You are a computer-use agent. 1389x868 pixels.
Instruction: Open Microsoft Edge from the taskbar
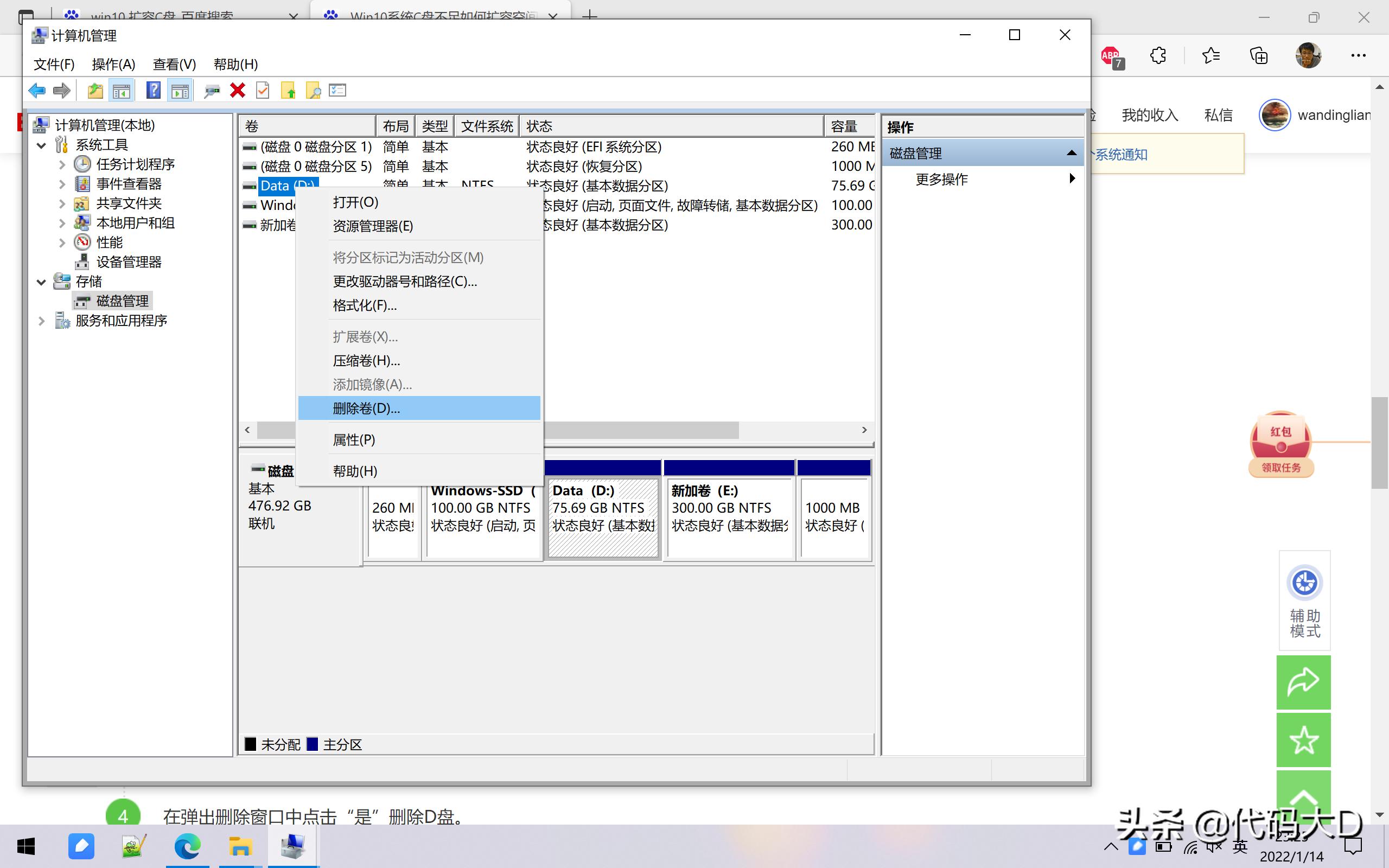(x=187, y=846)
